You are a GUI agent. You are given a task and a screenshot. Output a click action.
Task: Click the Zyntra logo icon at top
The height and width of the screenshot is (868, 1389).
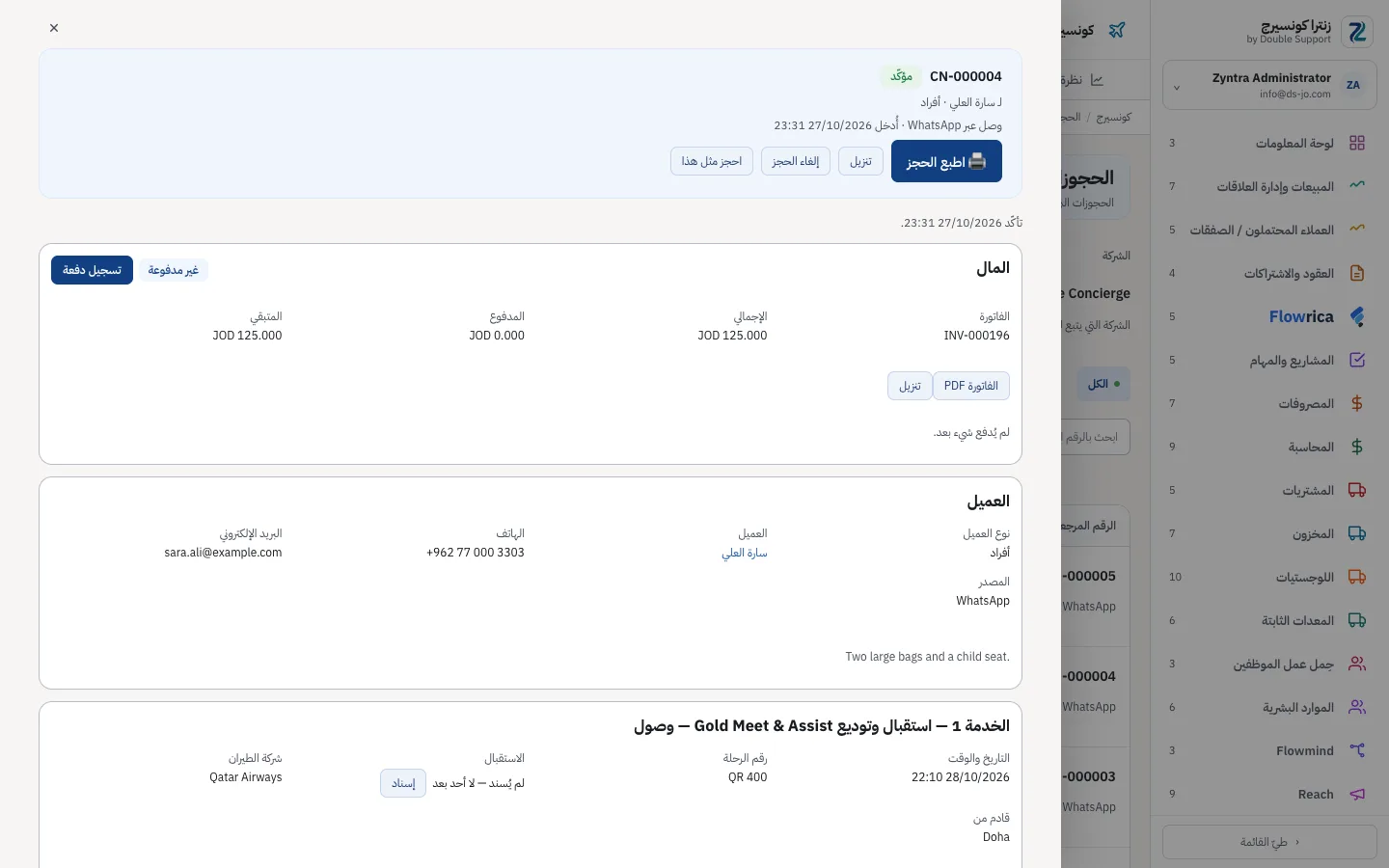[x=1358, y=32]
